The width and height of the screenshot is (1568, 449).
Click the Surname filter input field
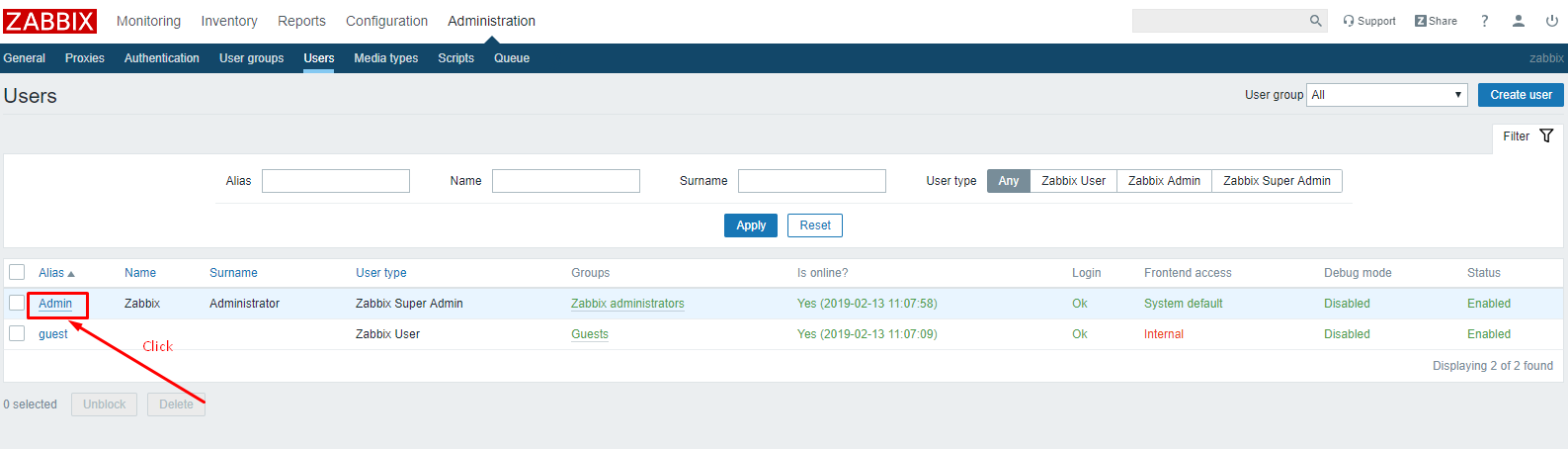click(x=812, y=181)
